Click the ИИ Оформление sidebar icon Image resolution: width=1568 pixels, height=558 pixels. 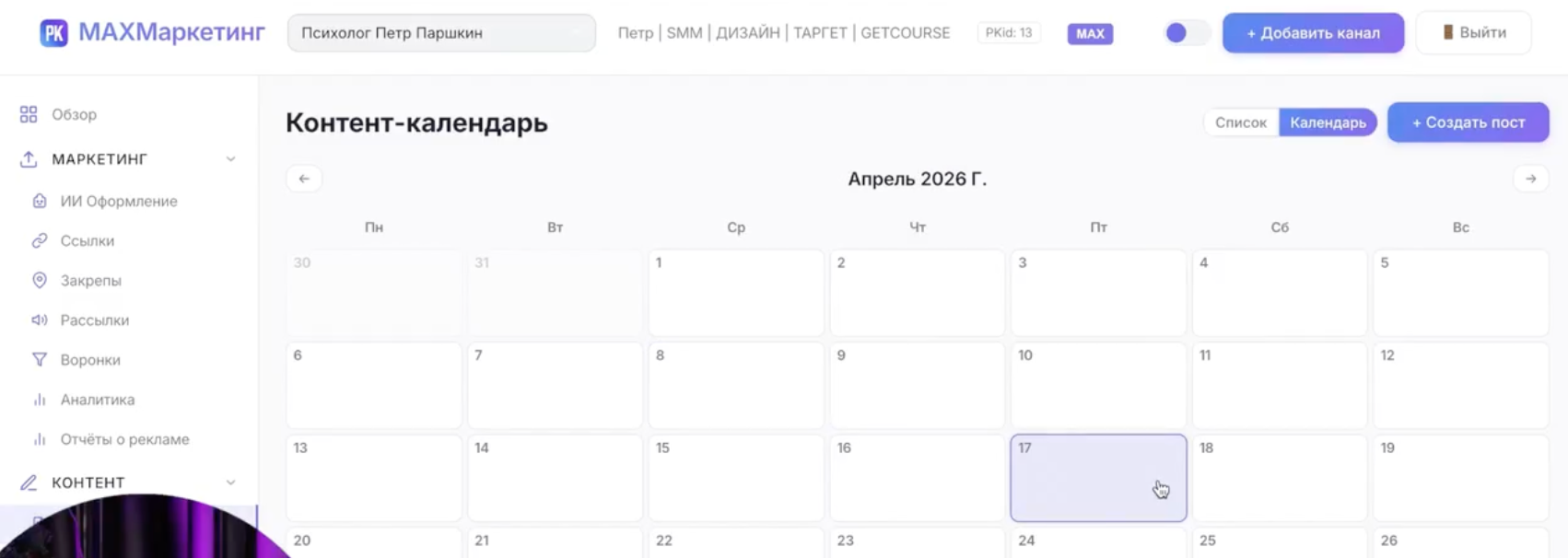tap(40, 201)
